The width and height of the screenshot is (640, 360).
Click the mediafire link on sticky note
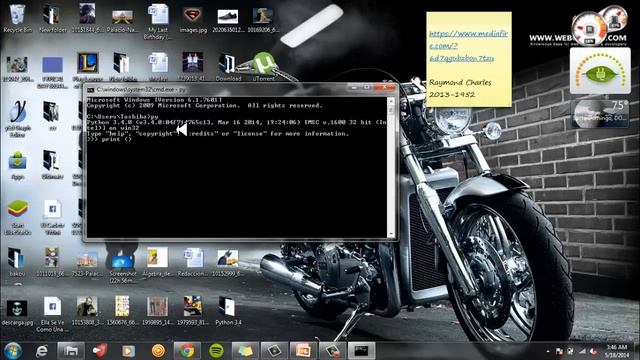[x=468, y=46]
